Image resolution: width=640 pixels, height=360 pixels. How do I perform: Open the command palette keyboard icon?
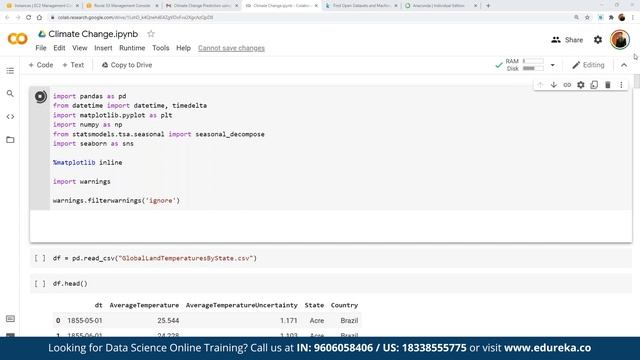click(10, 319)
